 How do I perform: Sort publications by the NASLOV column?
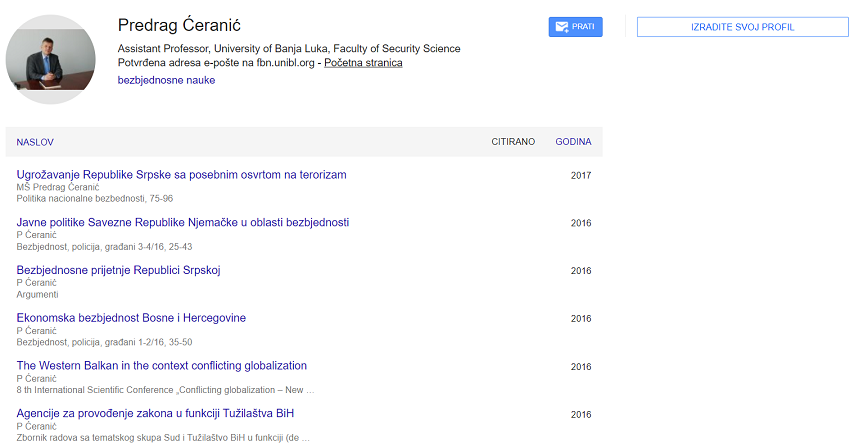(x=35, y=142)
